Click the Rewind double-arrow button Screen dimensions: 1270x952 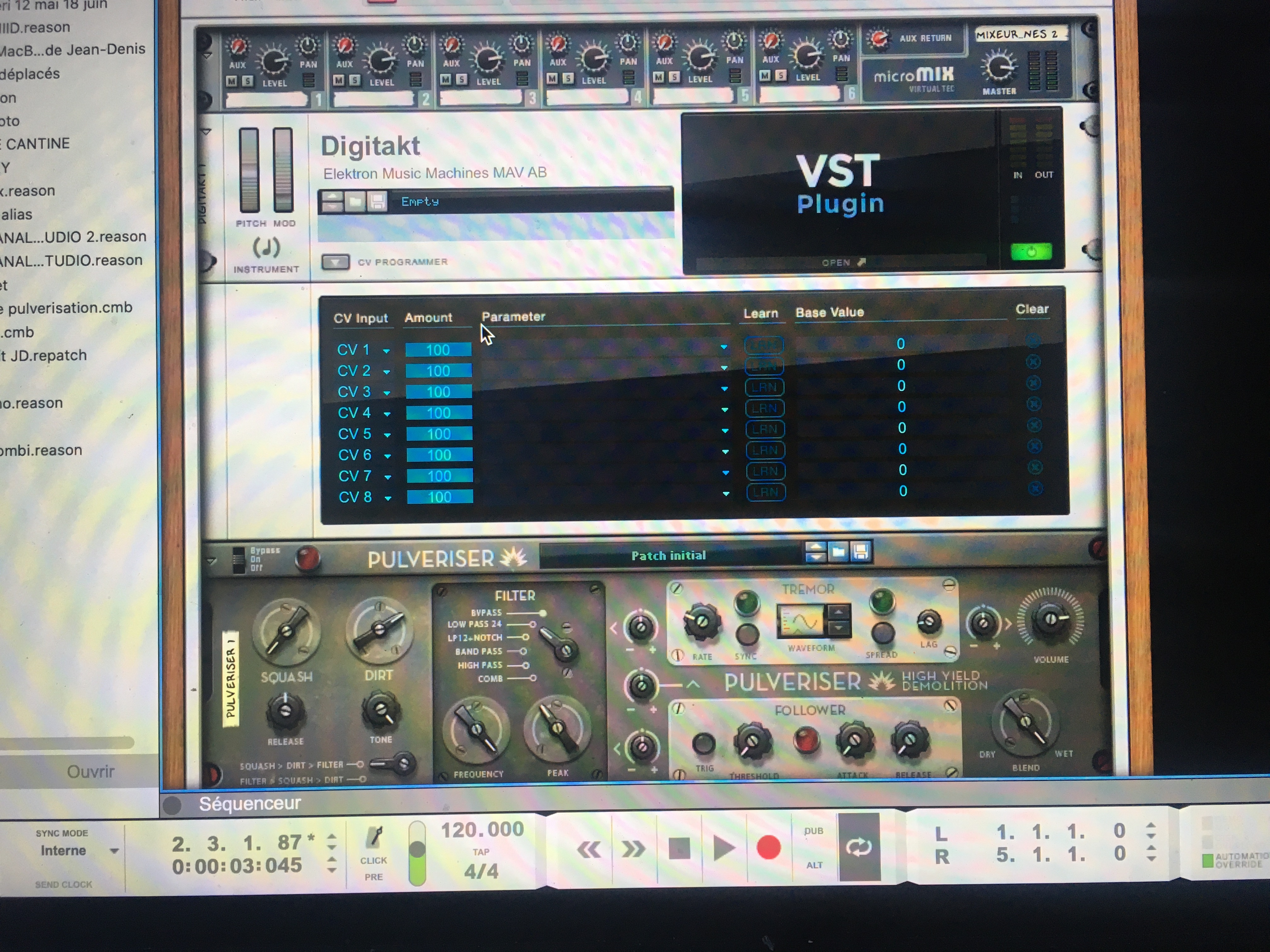click(588, 849)
